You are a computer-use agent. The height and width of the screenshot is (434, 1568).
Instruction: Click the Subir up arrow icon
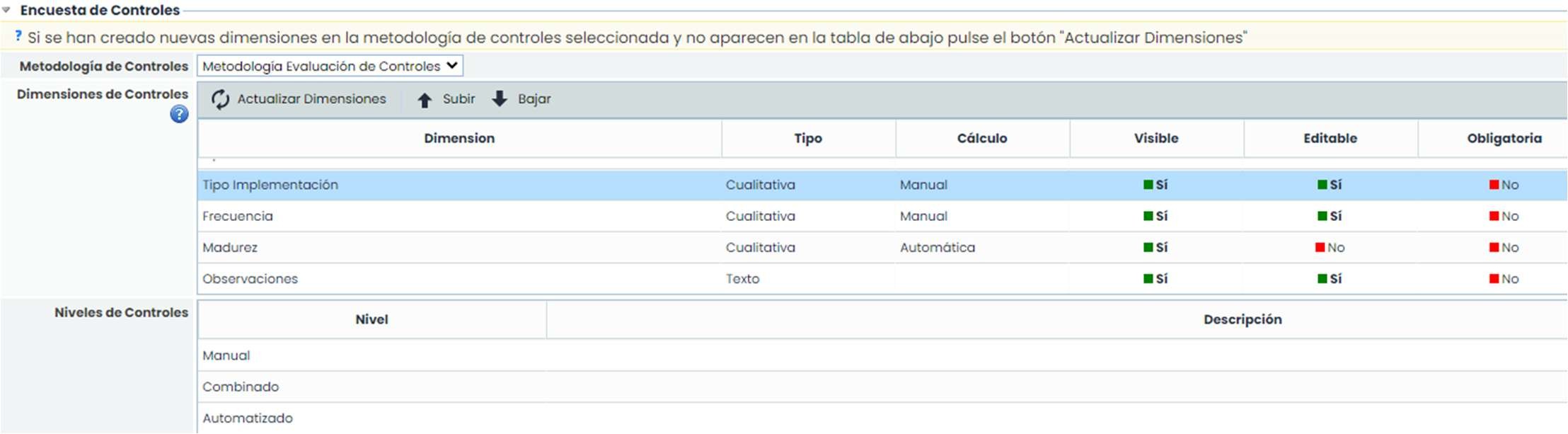pyautogui.click(x=425, y=100)
